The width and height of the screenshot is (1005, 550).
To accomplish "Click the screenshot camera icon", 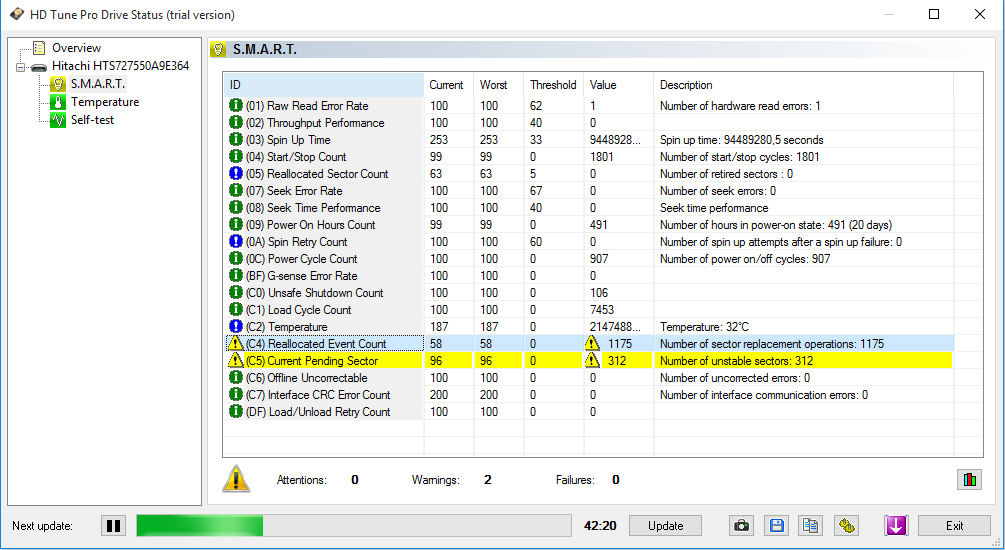I will [742, 526].
